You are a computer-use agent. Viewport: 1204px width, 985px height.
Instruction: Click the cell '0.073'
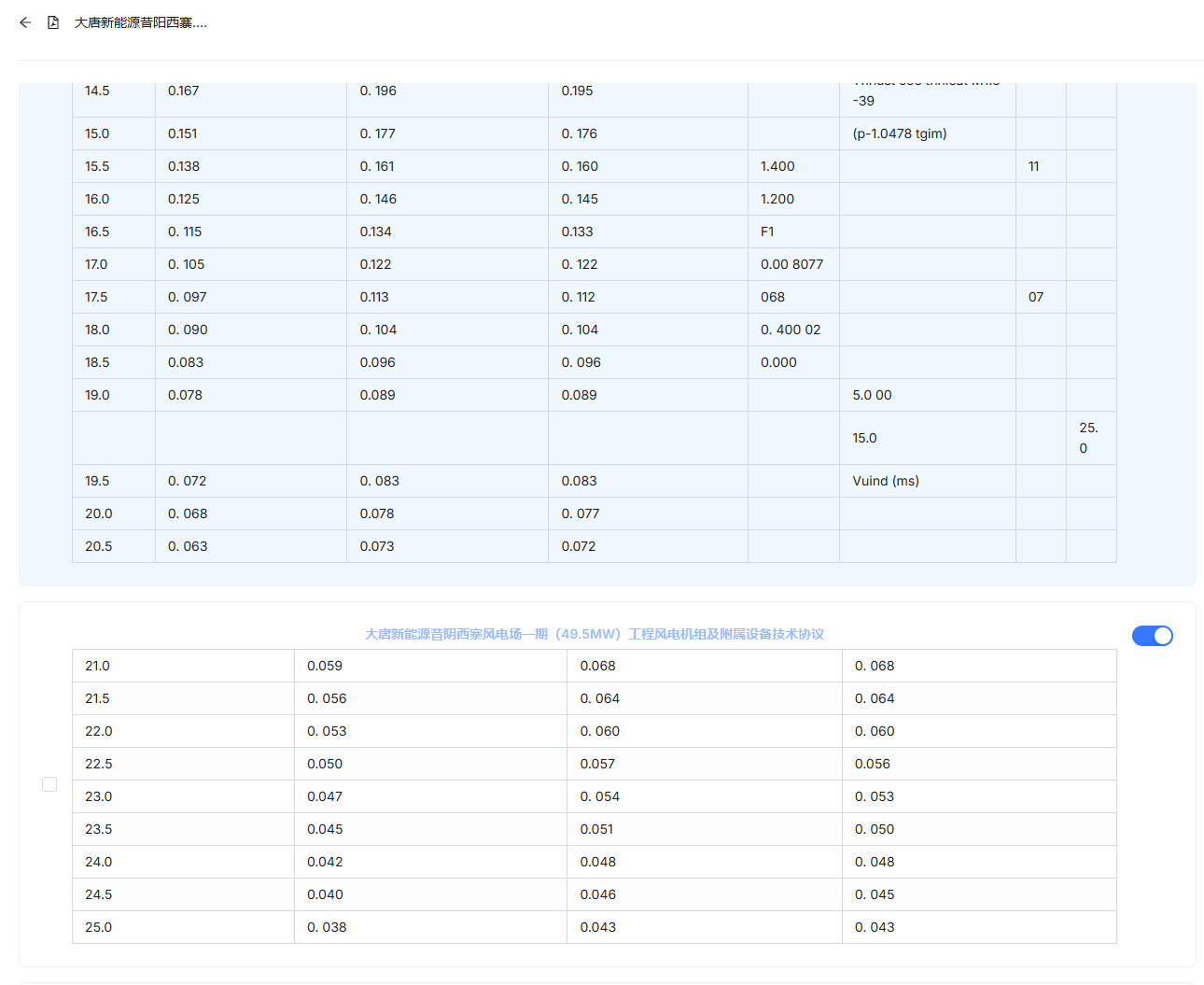[447, 546]
